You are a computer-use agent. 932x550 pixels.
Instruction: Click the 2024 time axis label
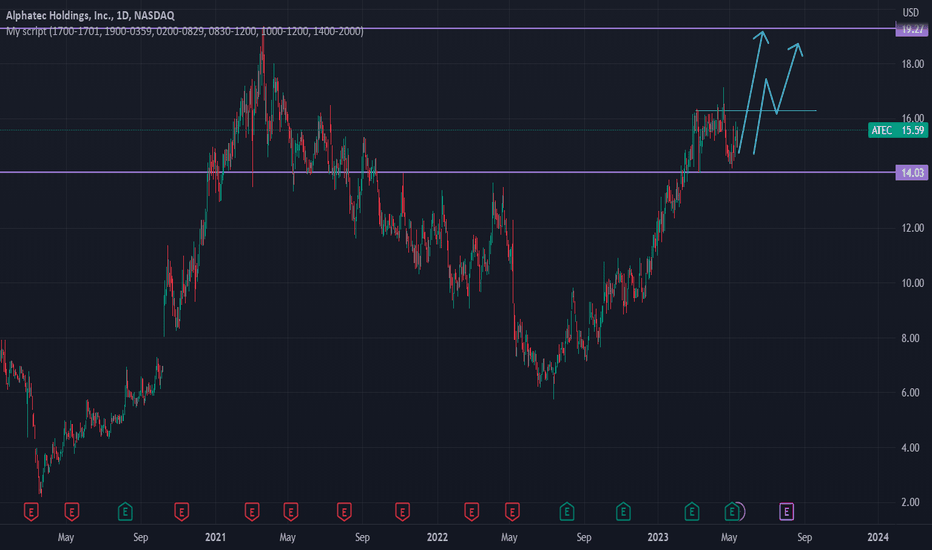[878, 538]
